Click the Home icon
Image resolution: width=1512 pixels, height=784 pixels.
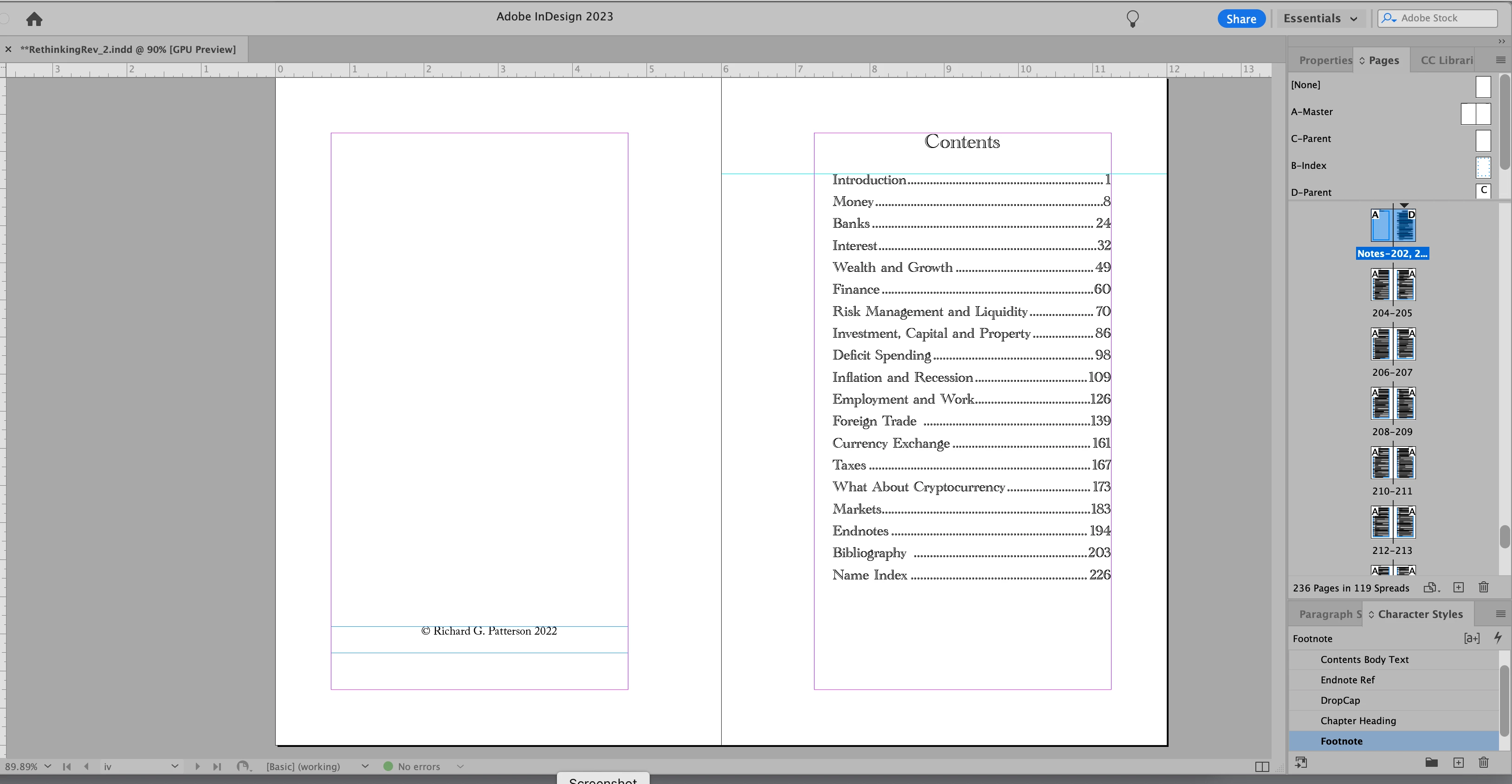click(x=34, y=19)
